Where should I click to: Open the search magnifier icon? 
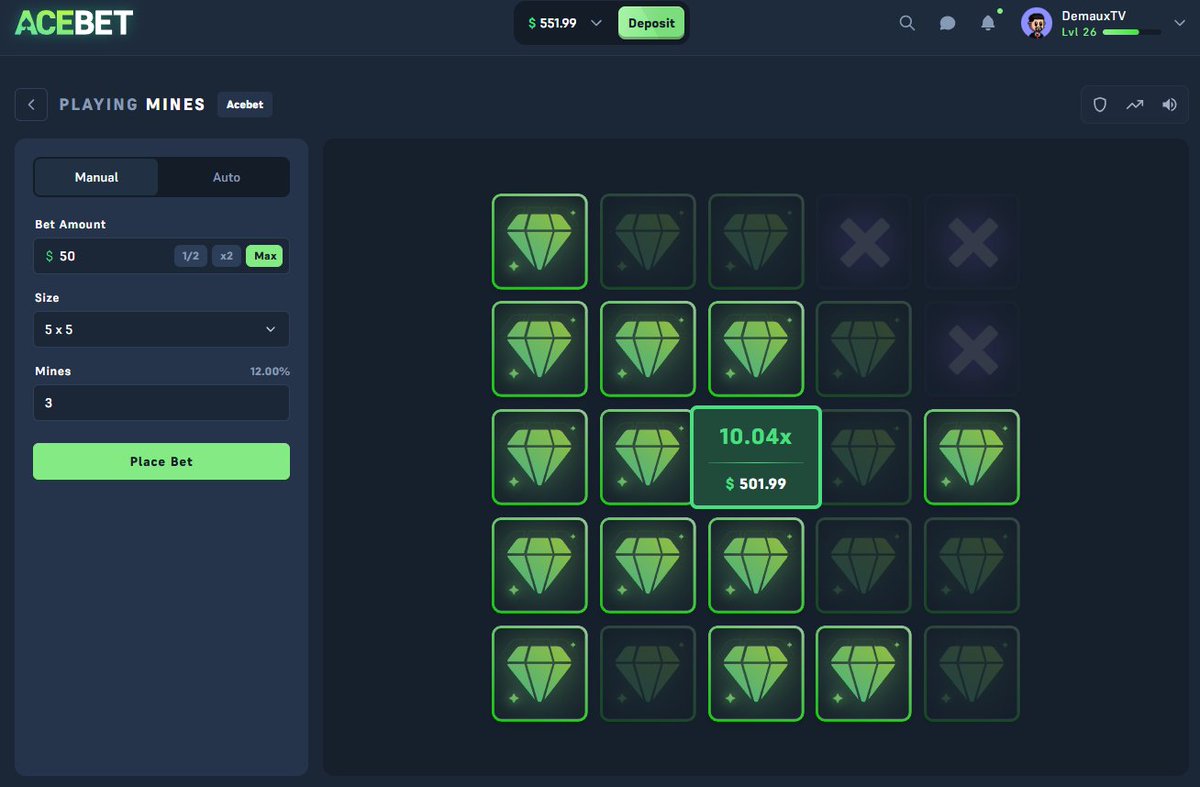pos(907,23)
